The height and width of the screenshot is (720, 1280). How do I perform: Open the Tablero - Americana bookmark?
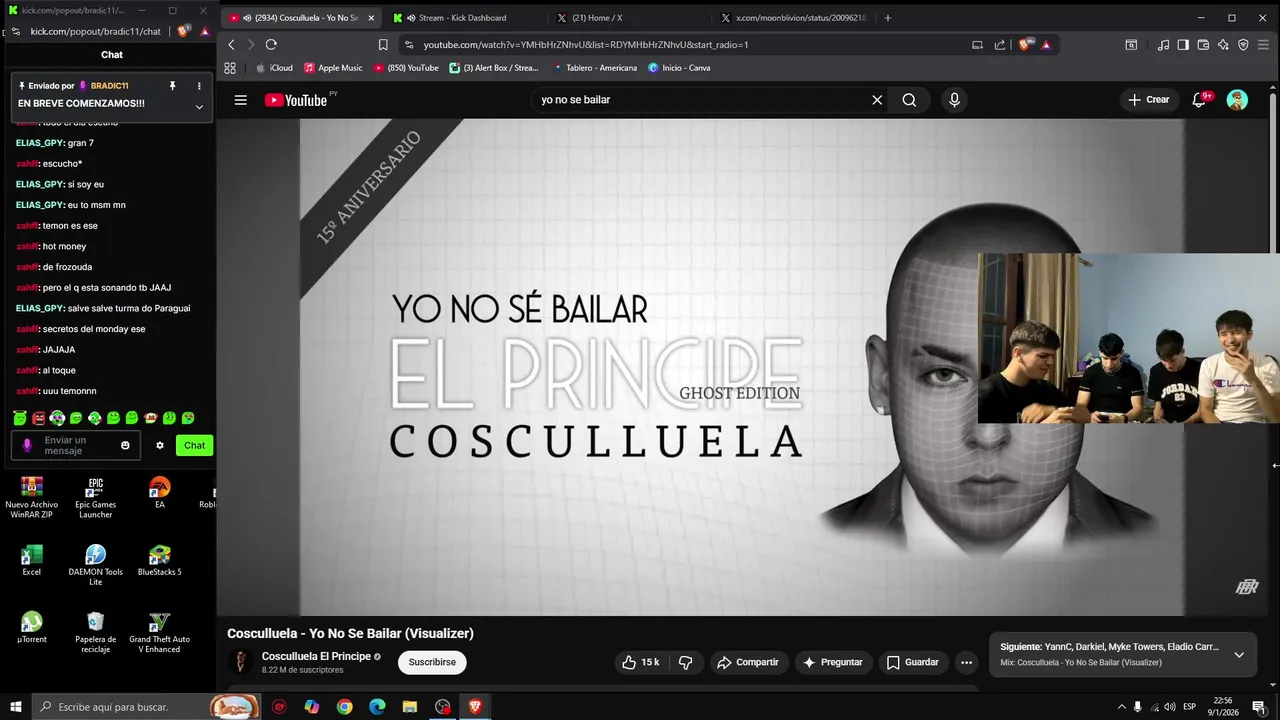point(594,68)
